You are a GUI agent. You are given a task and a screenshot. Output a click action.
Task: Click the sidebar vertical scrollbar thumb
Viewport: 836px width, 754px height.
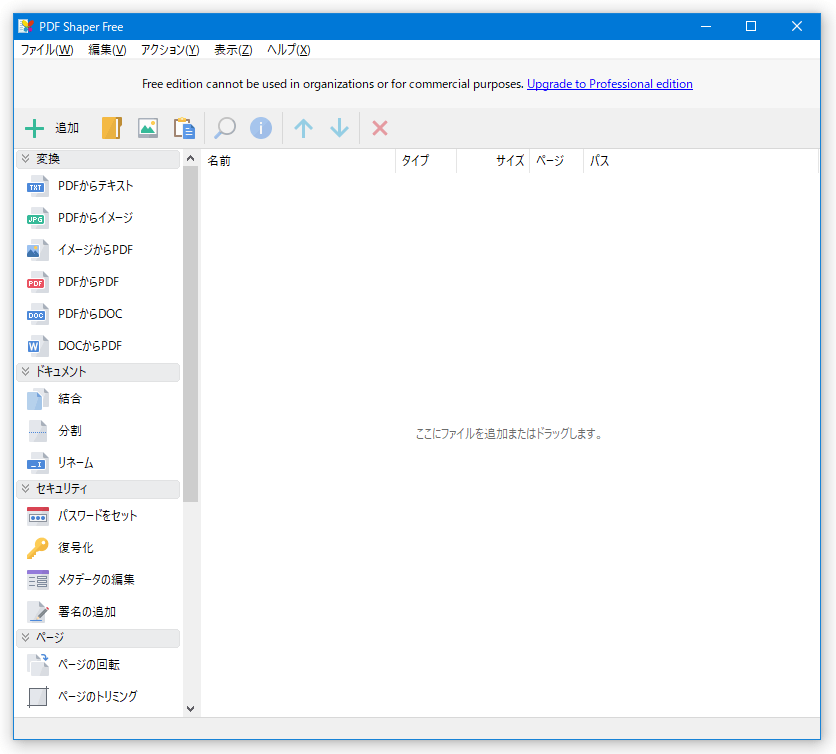pos(190,334)
